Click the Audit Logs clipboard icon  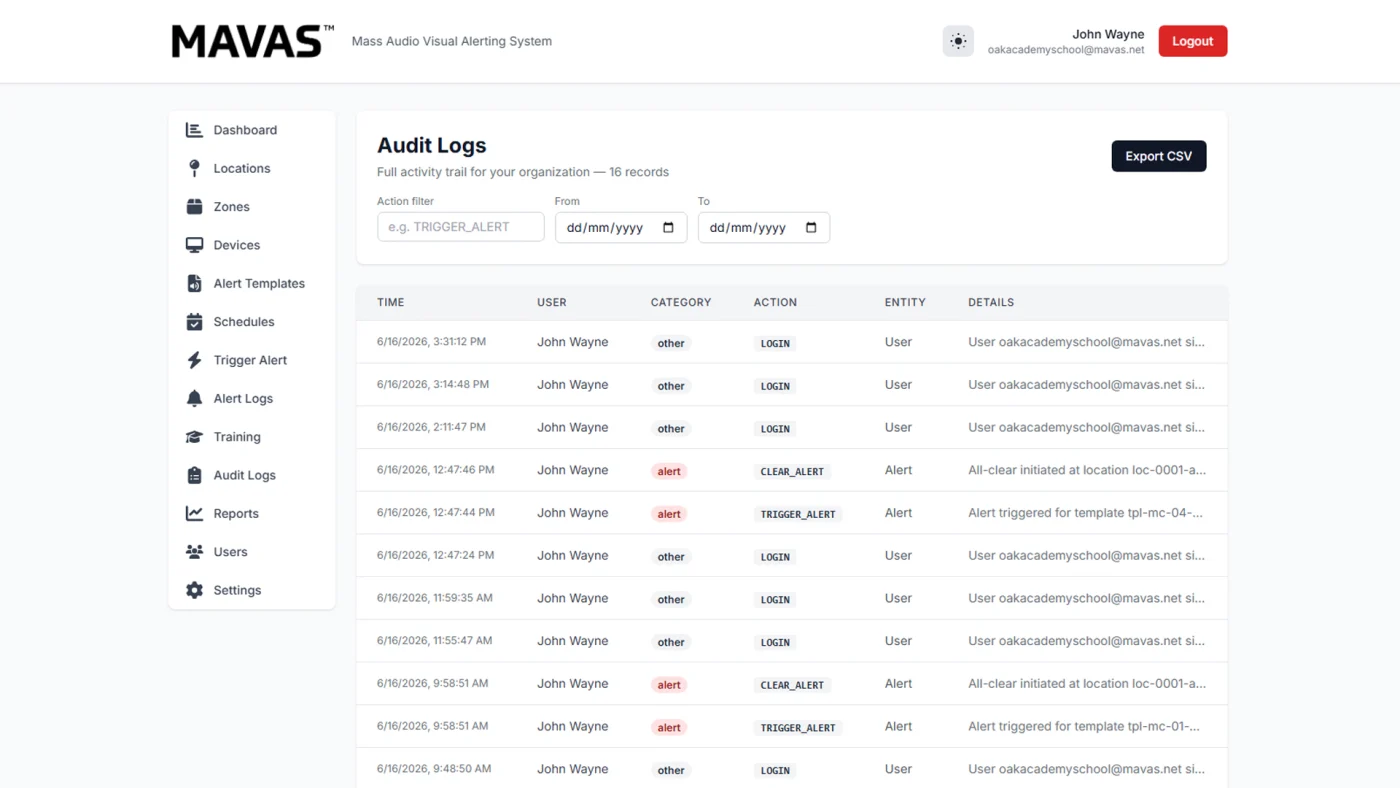[194, 475]
